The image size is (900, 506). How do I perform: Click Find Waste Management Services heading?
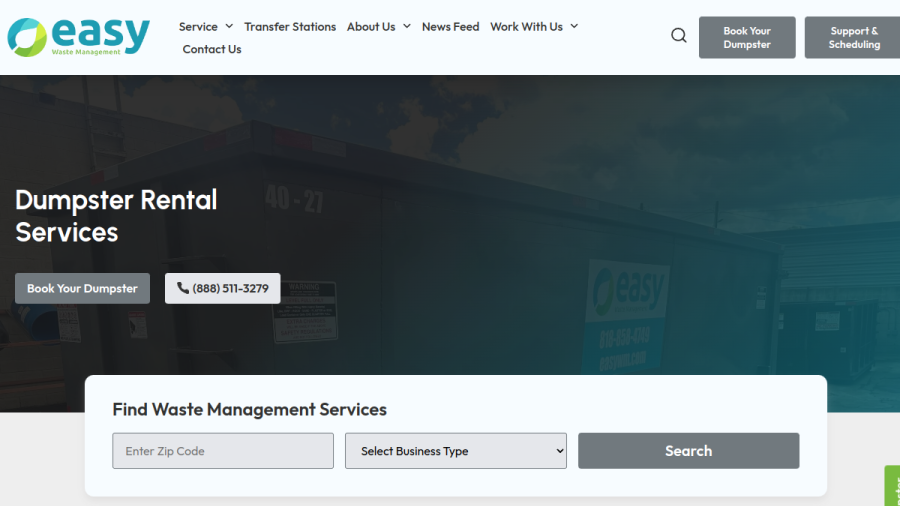[250, 410]
